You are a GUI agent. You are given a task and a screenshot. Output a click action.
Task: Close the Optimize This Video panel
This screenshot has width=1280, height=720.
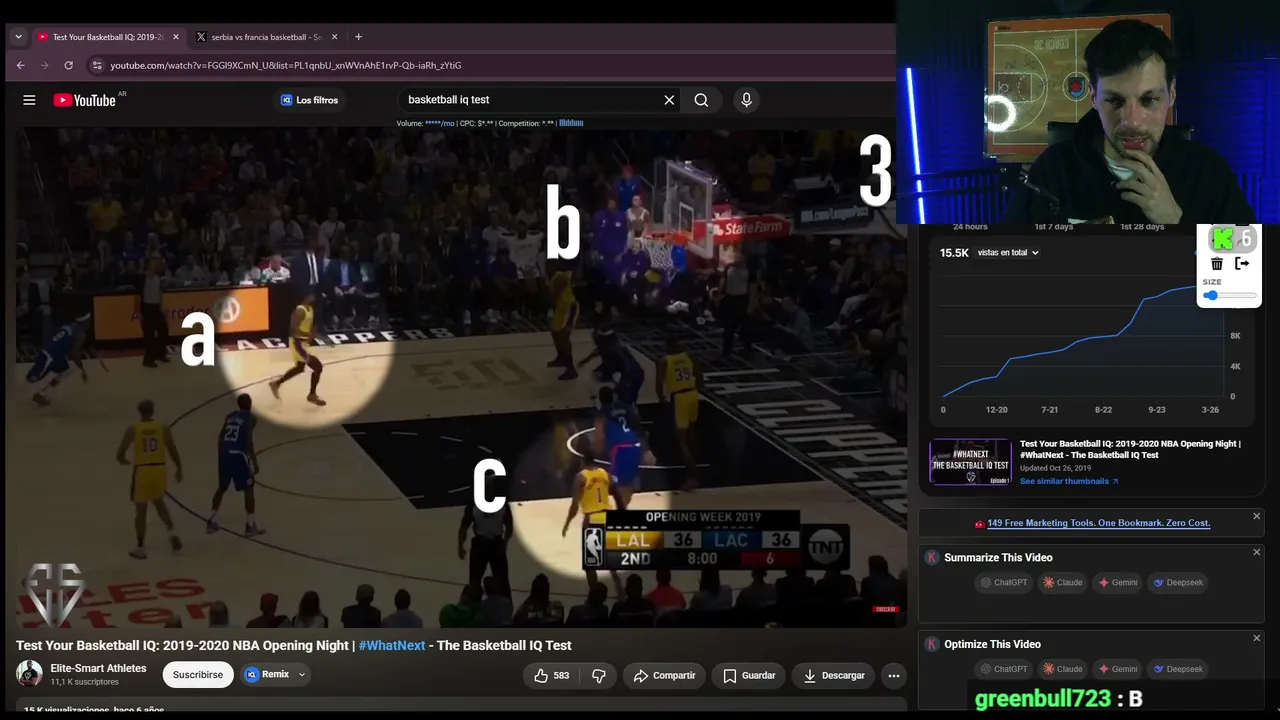[x=1257, y=638]
